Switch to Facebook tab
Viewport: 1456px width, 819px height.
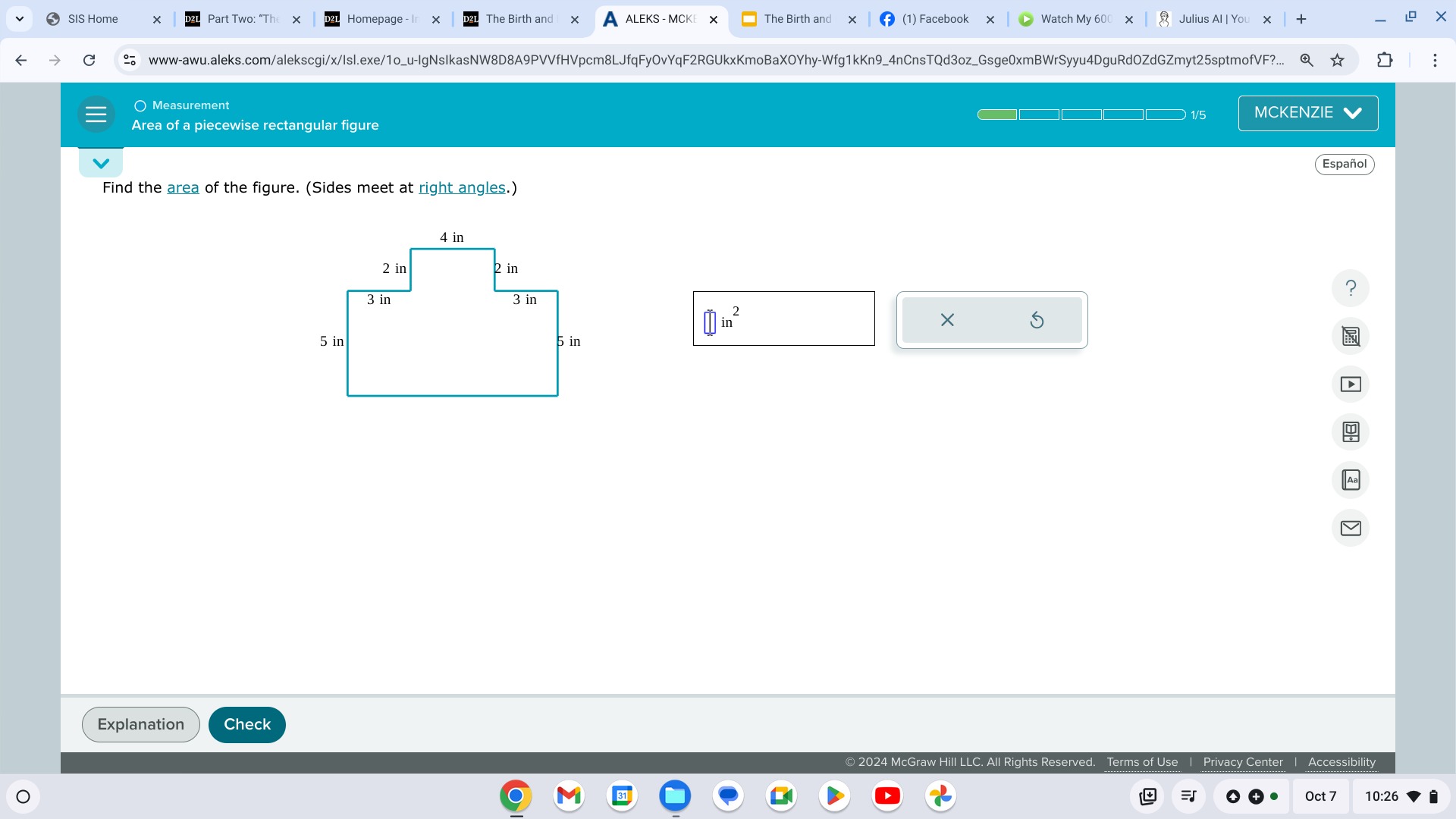tap(936, 19)
